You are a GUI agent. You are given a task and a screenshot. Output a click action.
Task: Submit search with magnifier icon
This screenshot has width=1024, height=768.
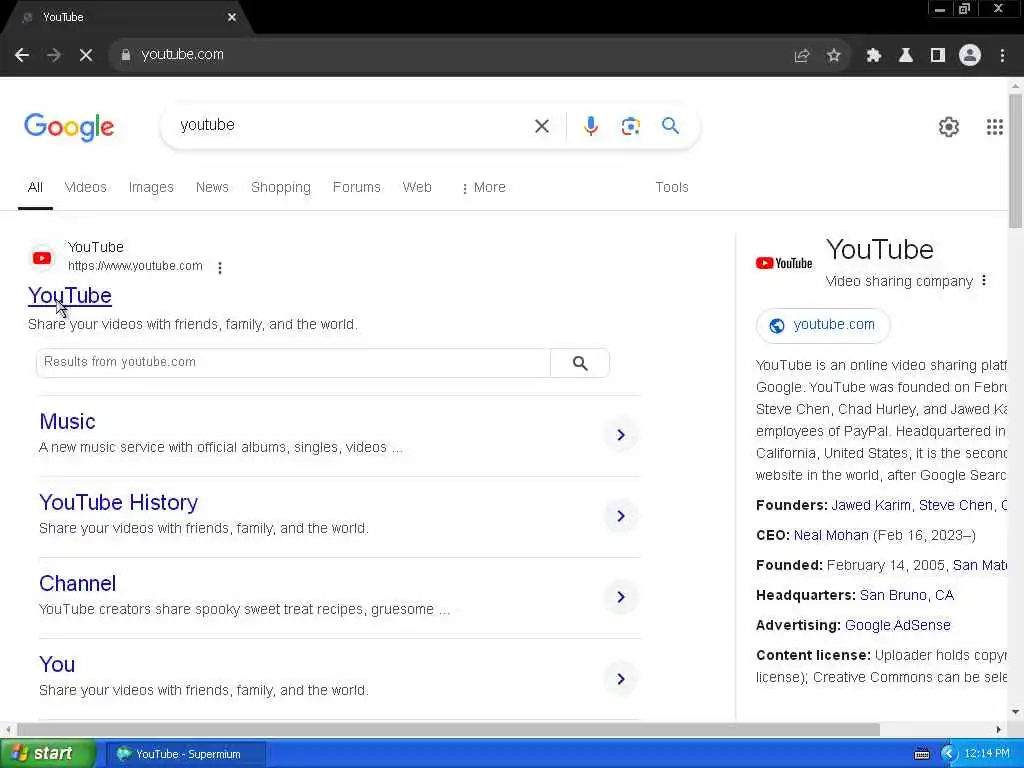click(x=671, y=125)
